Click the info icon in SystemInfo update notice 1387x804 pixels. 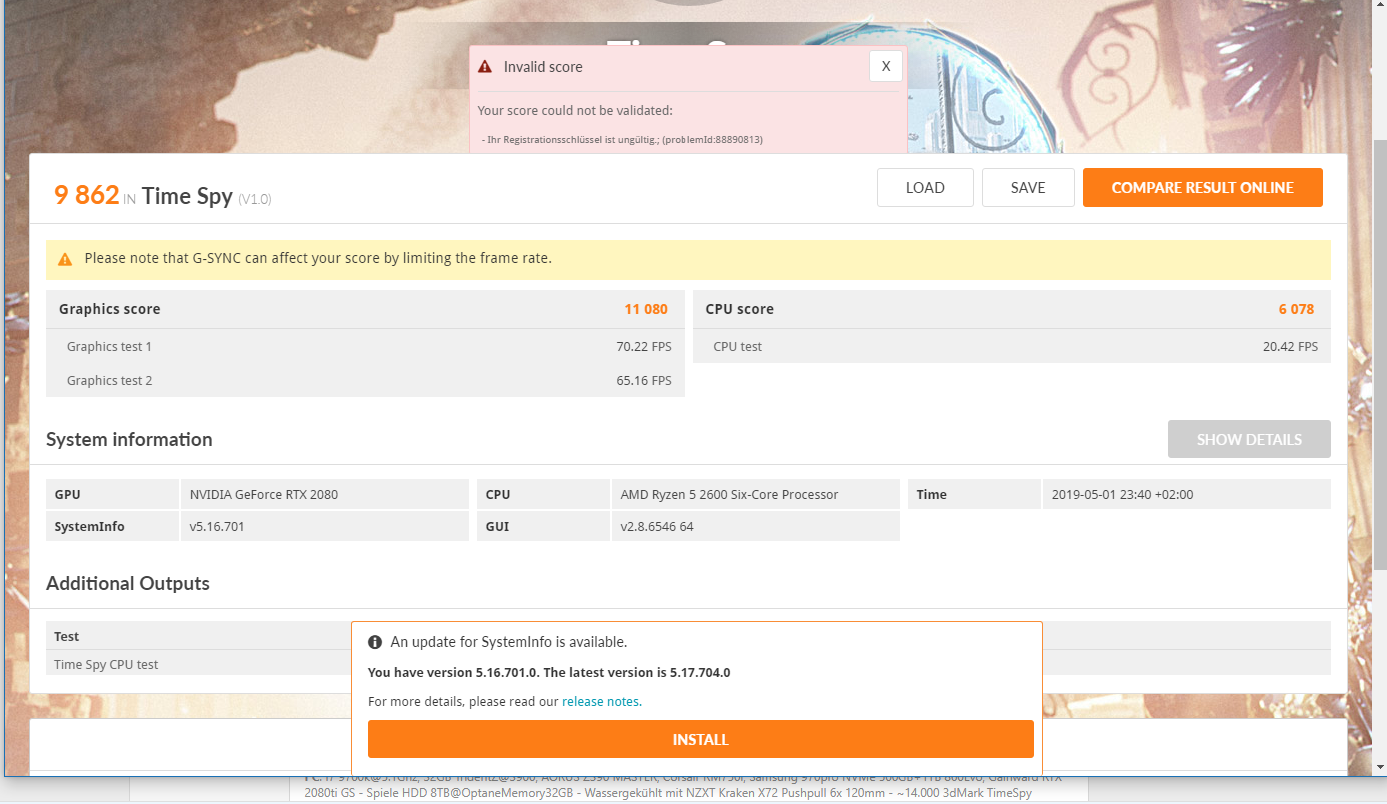pyautogui.click(x=375, y=642)
